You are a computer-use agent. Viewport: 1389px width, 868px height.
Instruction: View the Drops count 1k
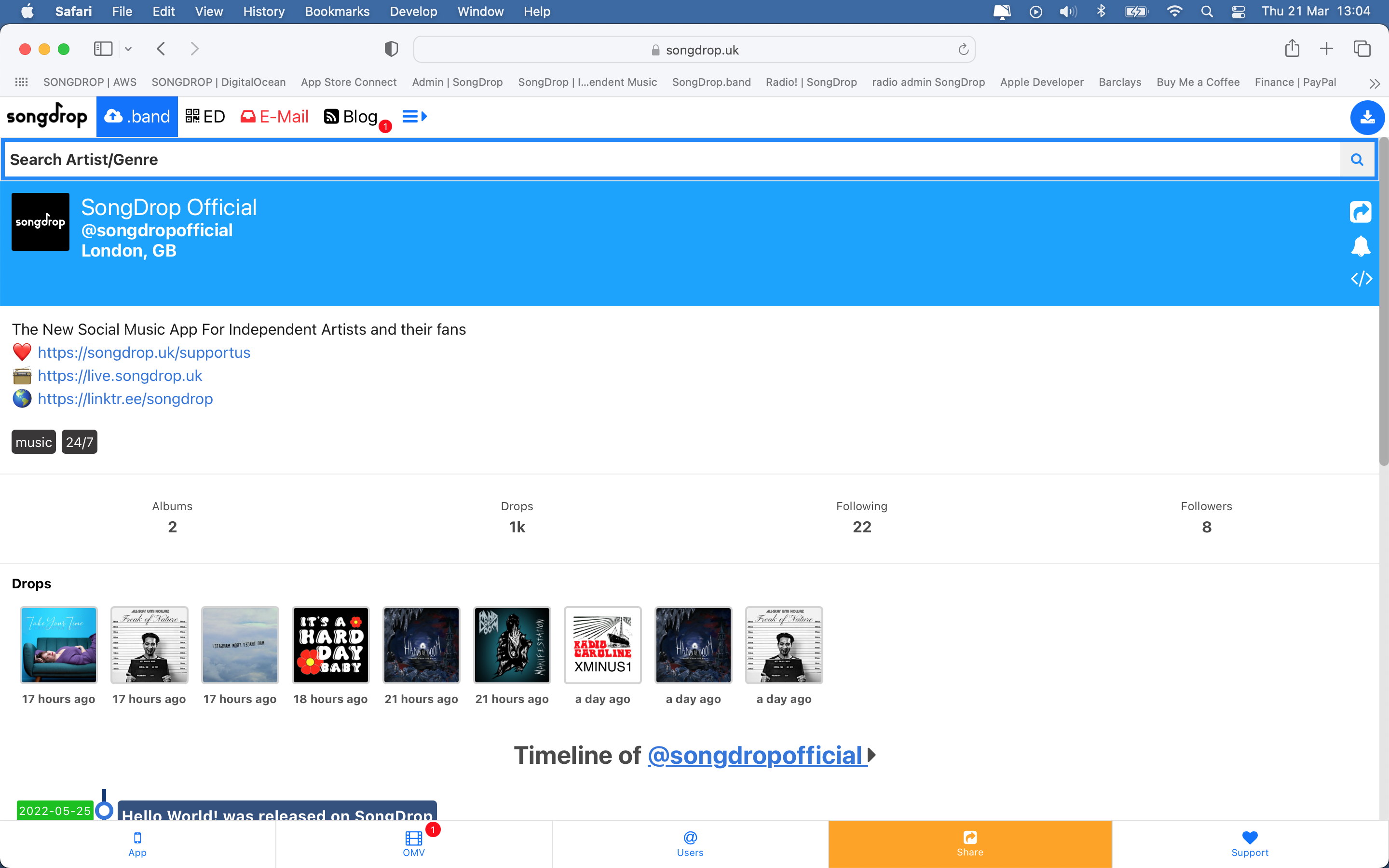(x=517, y=517)
